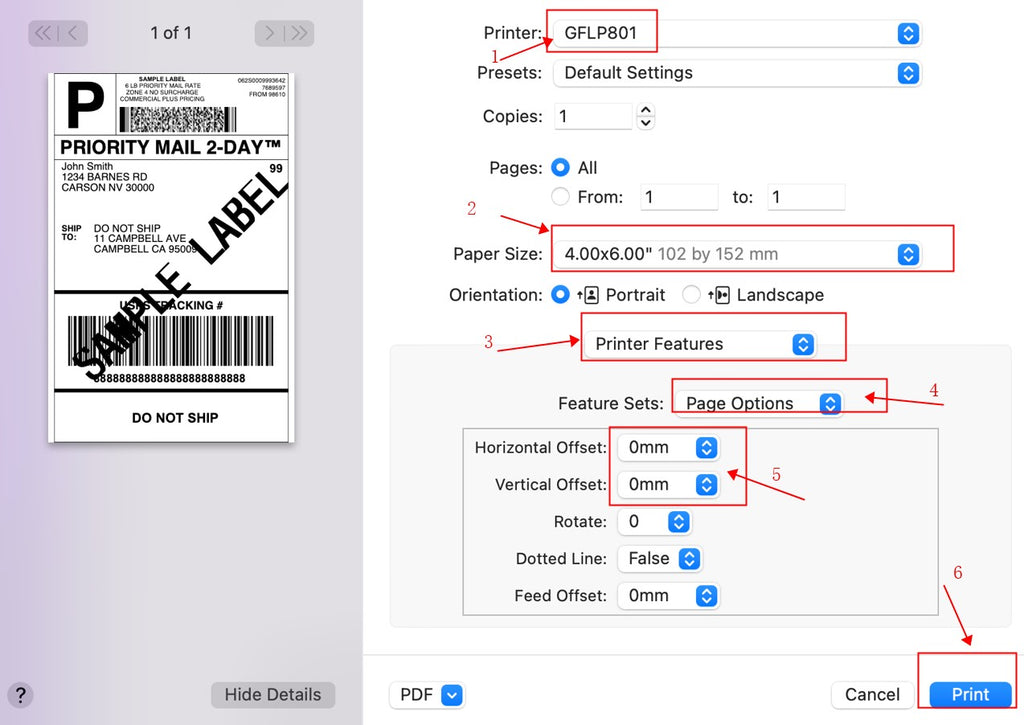Click the Hide Details button
Viewport: 1024px width, 725px height.
[273, 695]
